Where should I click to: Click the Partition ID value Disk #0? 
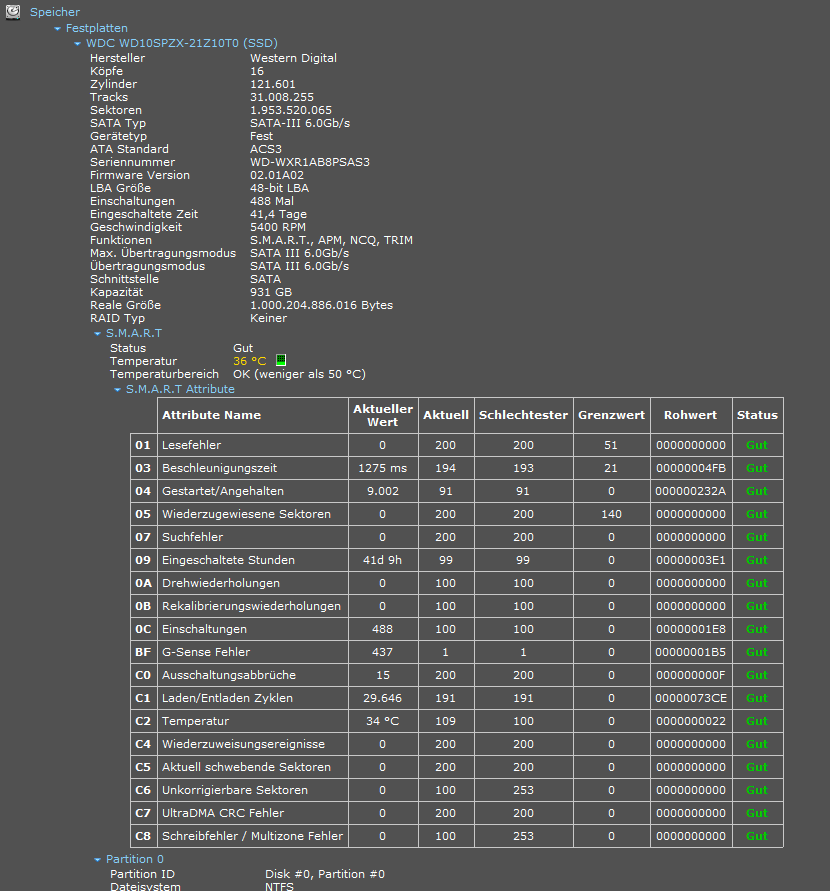(x=325, y=875)
